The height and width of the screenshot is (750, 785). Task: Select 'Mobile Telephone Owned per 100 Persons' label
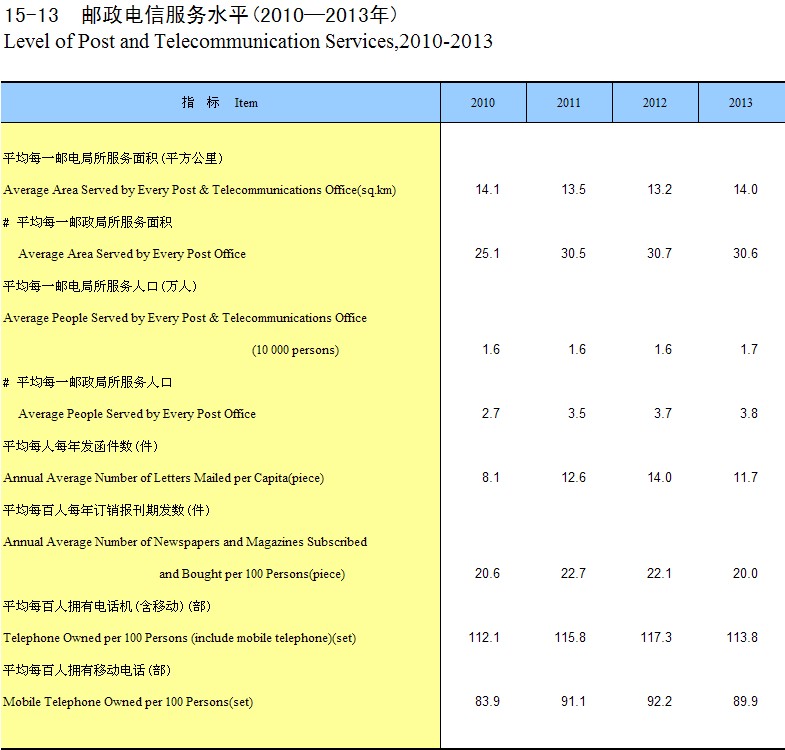click(x=128, y=702)
